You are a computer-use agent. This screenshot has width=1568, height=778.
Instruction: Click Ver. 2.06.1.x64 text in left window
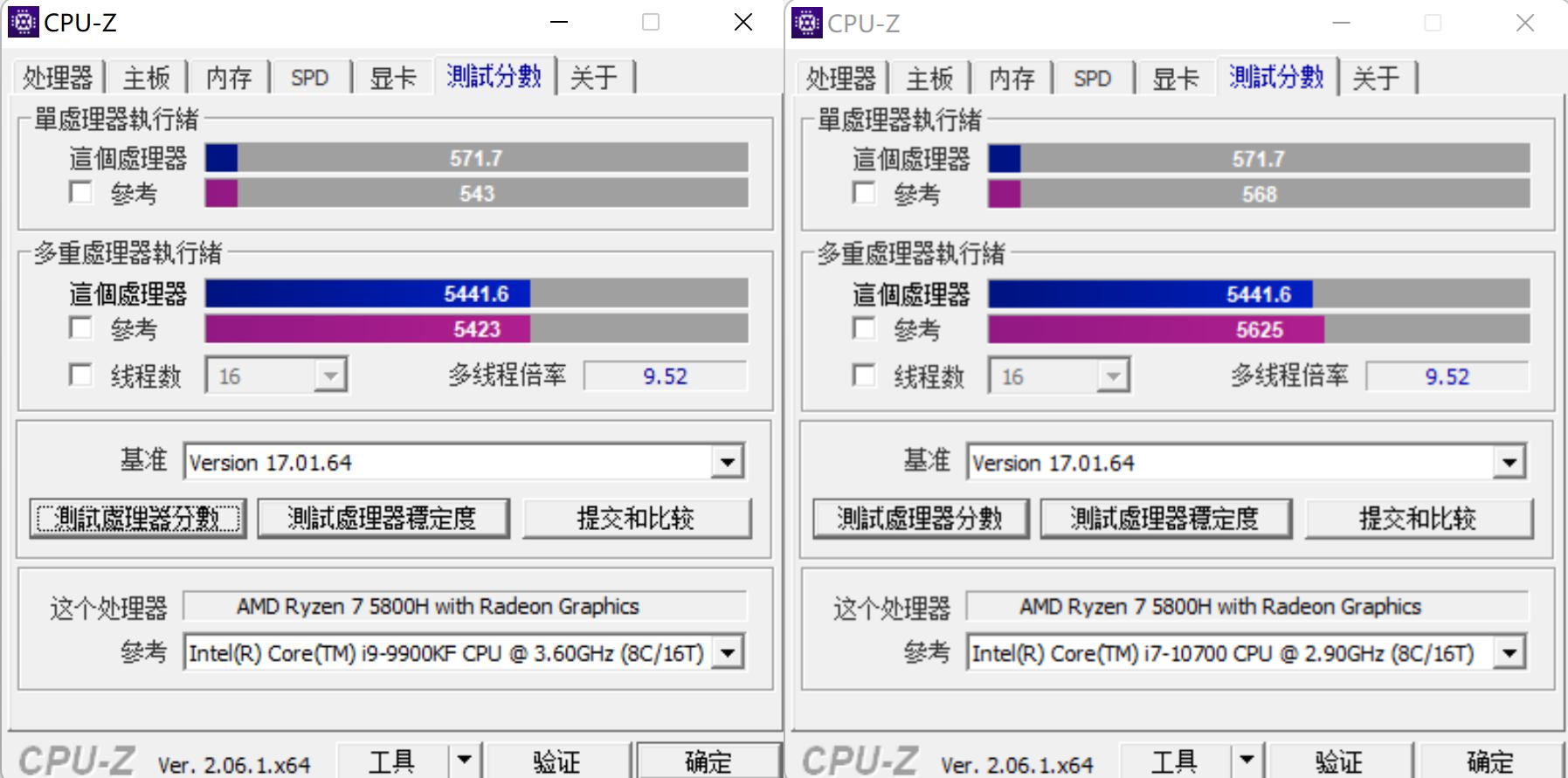[234, 765]
